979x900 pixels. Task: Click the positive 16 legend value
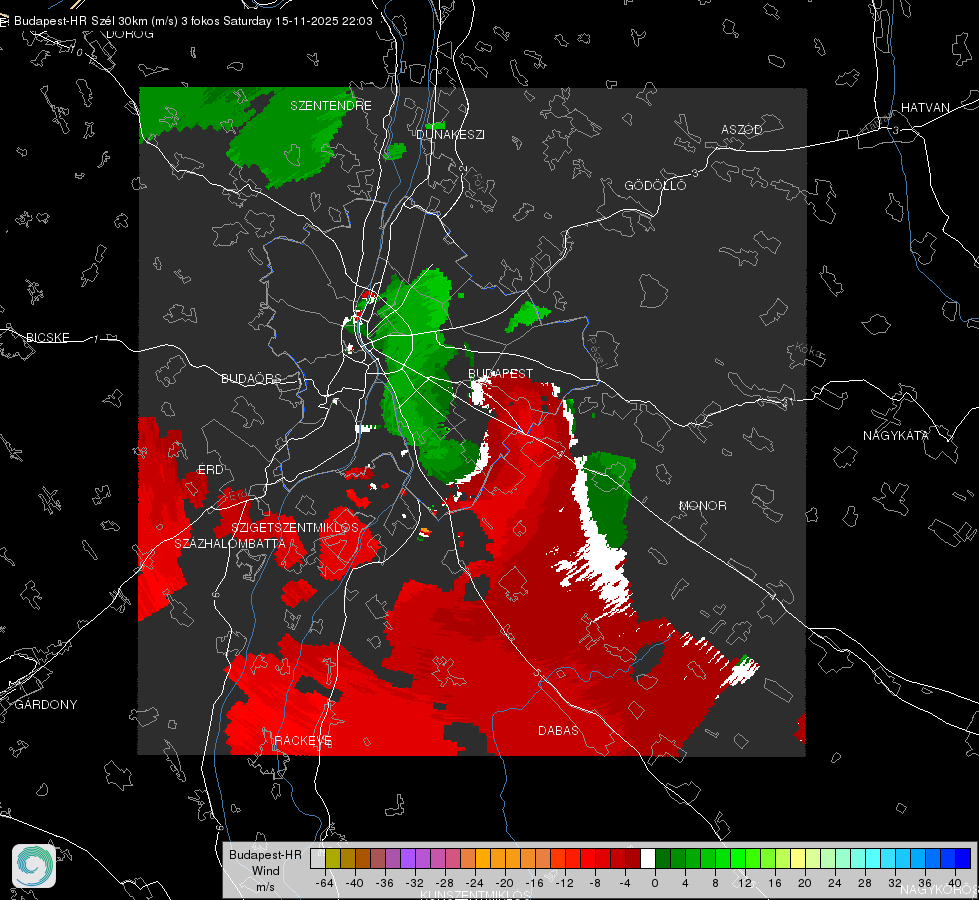click(775, 883)
